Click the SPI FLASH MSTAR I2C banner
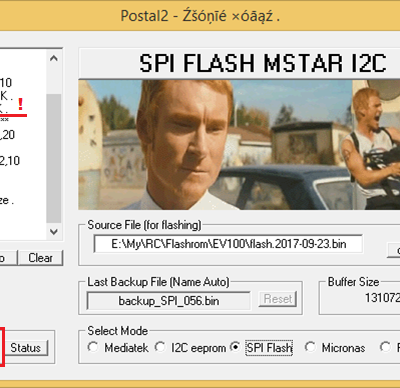The image size is (400, 388). (239, 63)
